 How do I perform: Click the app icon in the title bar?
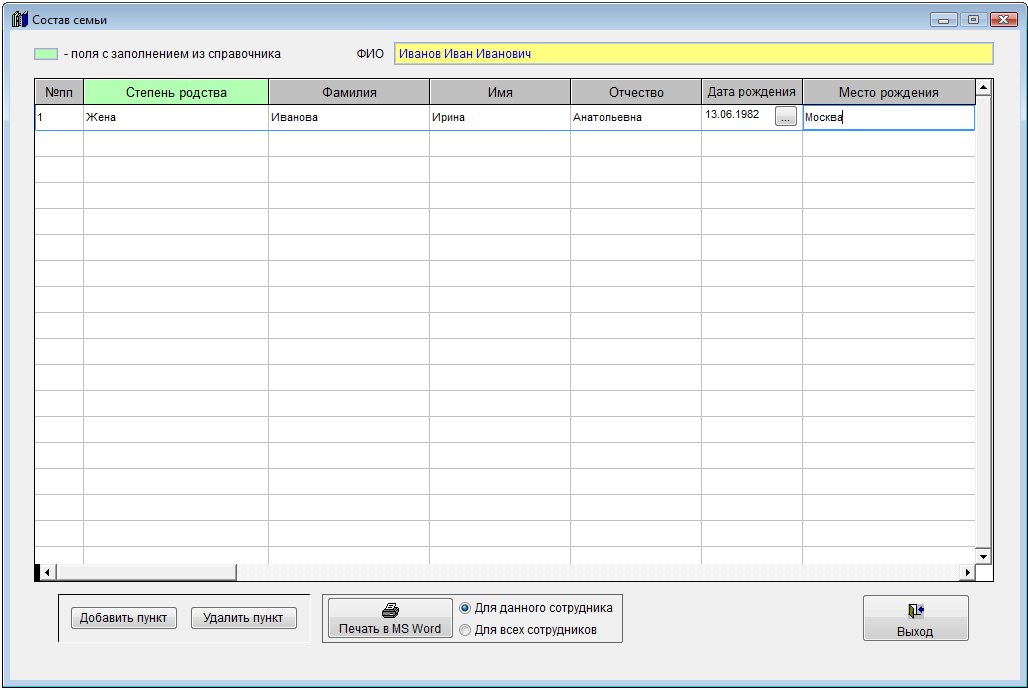pos(20,20)
